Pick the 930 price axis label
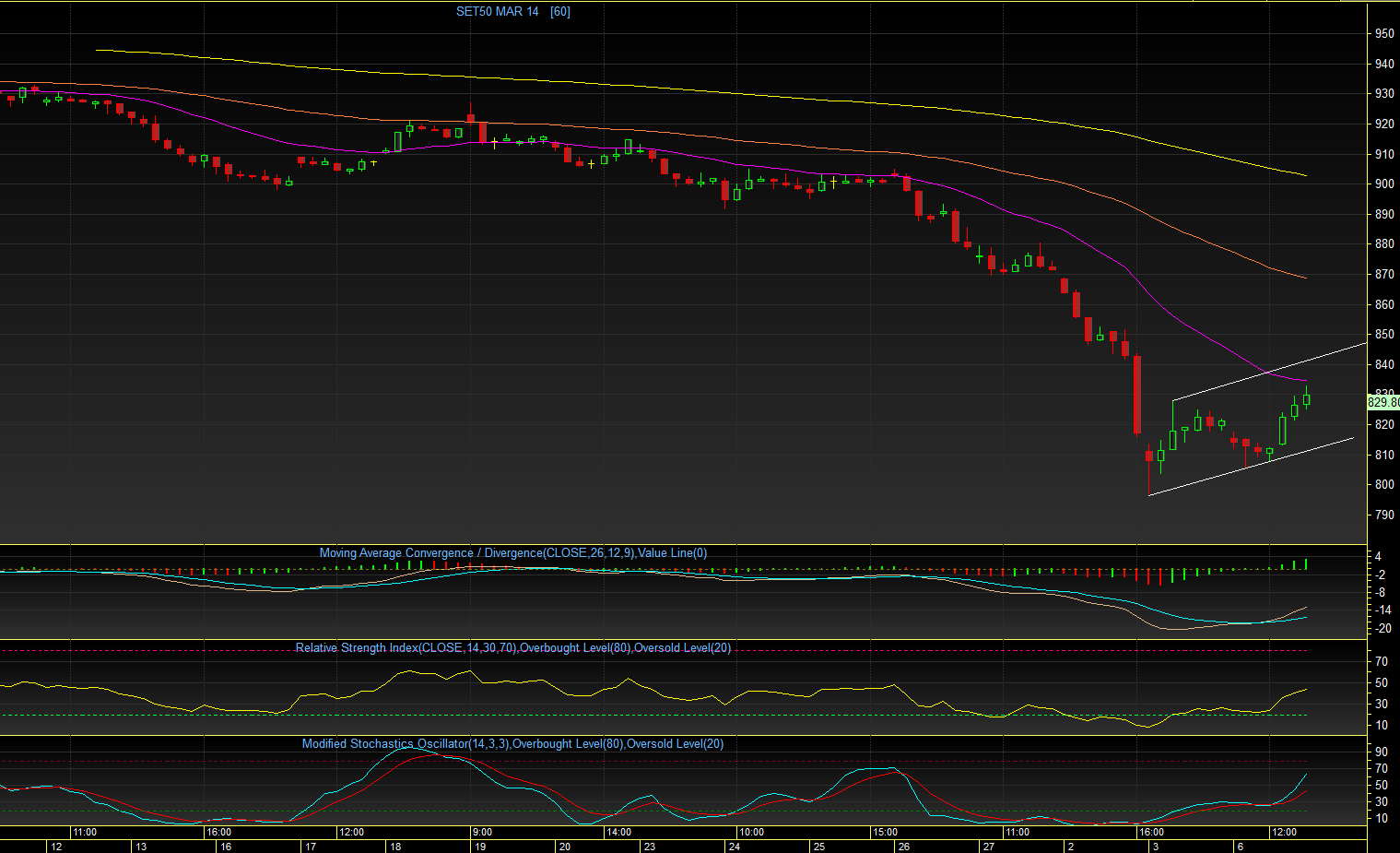The height and width of the screenshot is (853, 1400). pos(1384,94)
